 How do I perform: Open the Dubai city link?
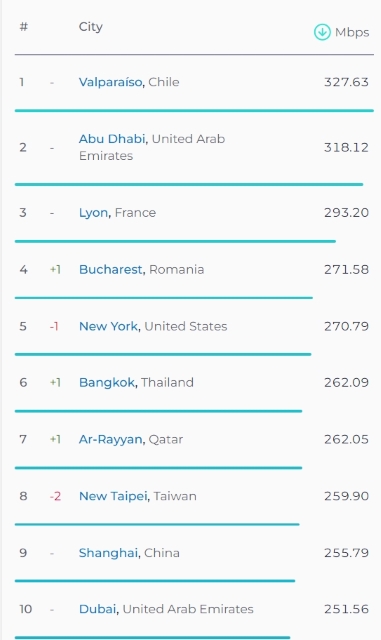point(97,609)
